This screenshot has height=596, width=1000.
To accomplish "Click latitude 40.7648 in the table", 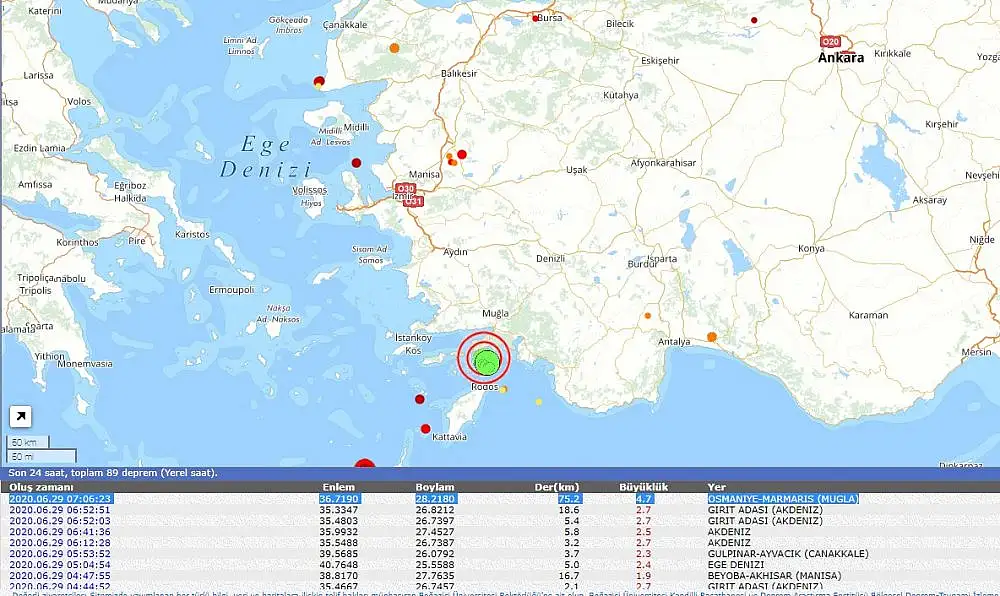I will click(339, 564).
